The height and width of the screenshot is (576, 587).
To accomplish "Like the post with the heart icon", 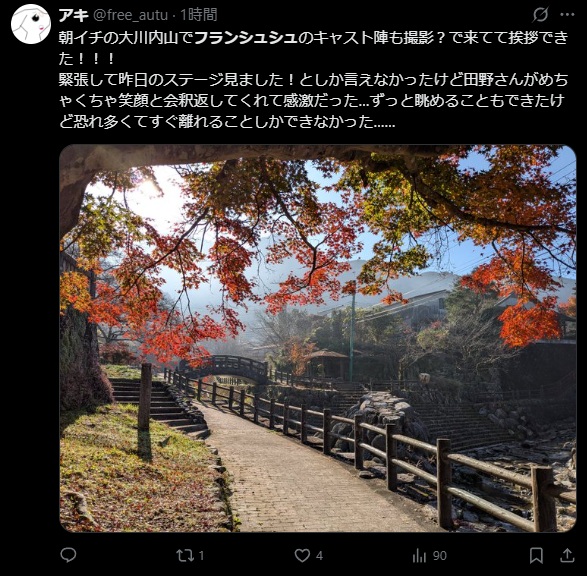I will coord(302,555).
